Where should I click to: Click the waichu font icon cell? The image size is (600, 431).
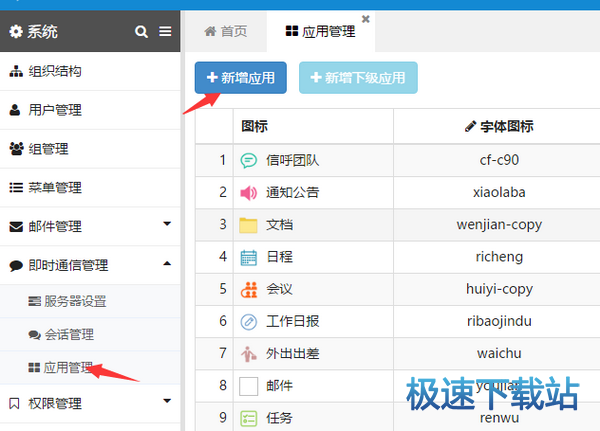point(499,353)
